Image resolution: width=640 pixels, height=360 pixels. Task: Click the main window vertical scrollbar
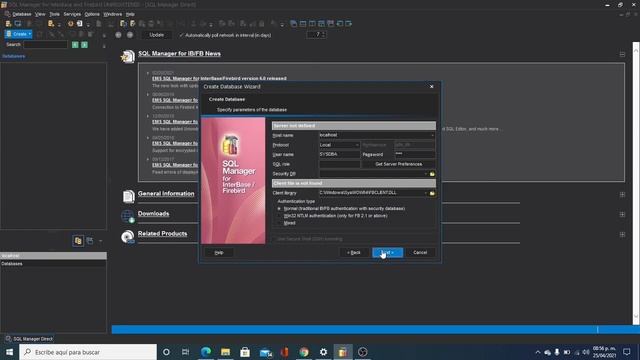coord(636,184)
